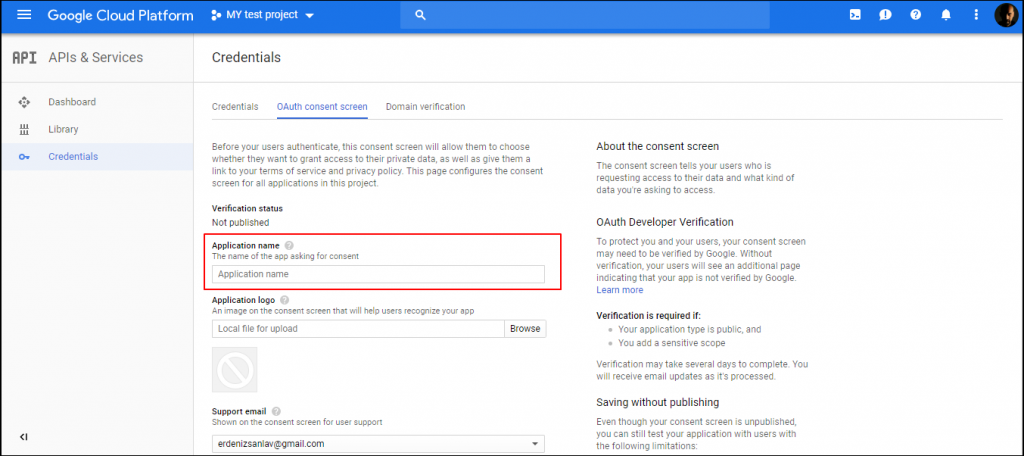This screenshot has height=456, width=1024.
Task: Click the Dashboard sidebar icon
Action: coord(25,102)
